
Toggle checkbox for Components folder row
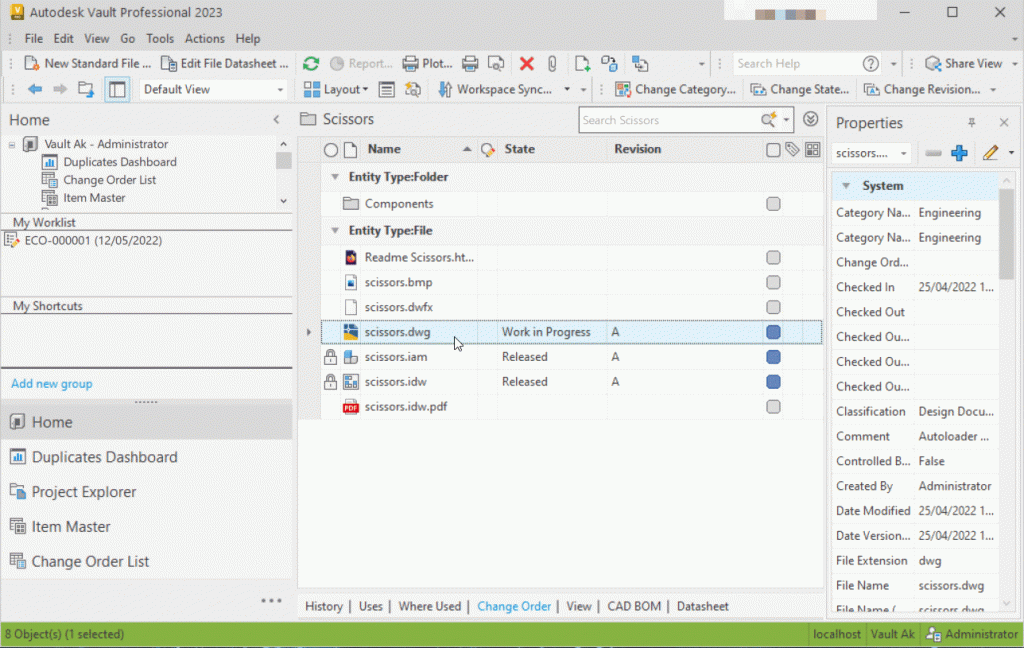pos(773,204)
